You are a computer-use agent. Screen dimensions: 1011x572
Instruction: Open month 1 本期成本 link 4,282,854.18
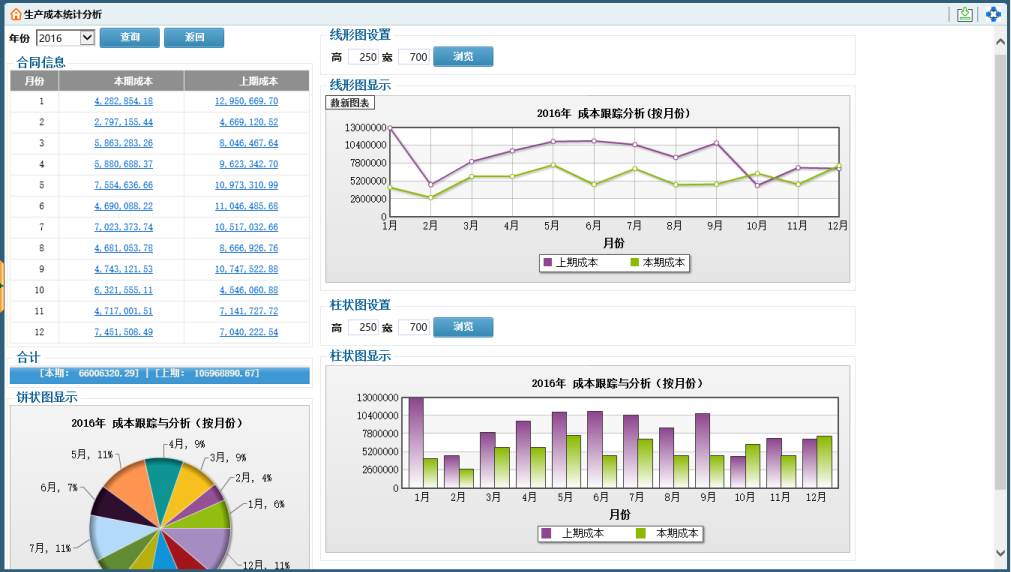tap(123, 101)
